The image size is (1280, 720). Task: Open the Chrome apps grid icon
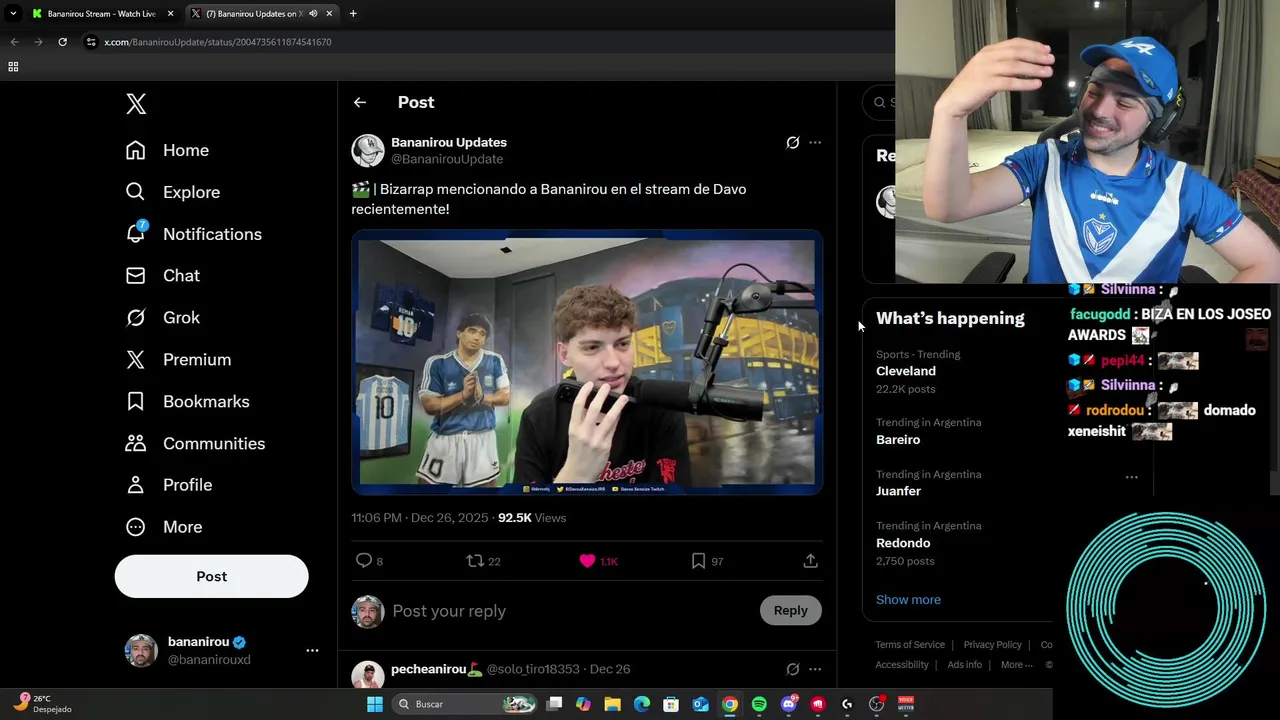pos(13,67)
